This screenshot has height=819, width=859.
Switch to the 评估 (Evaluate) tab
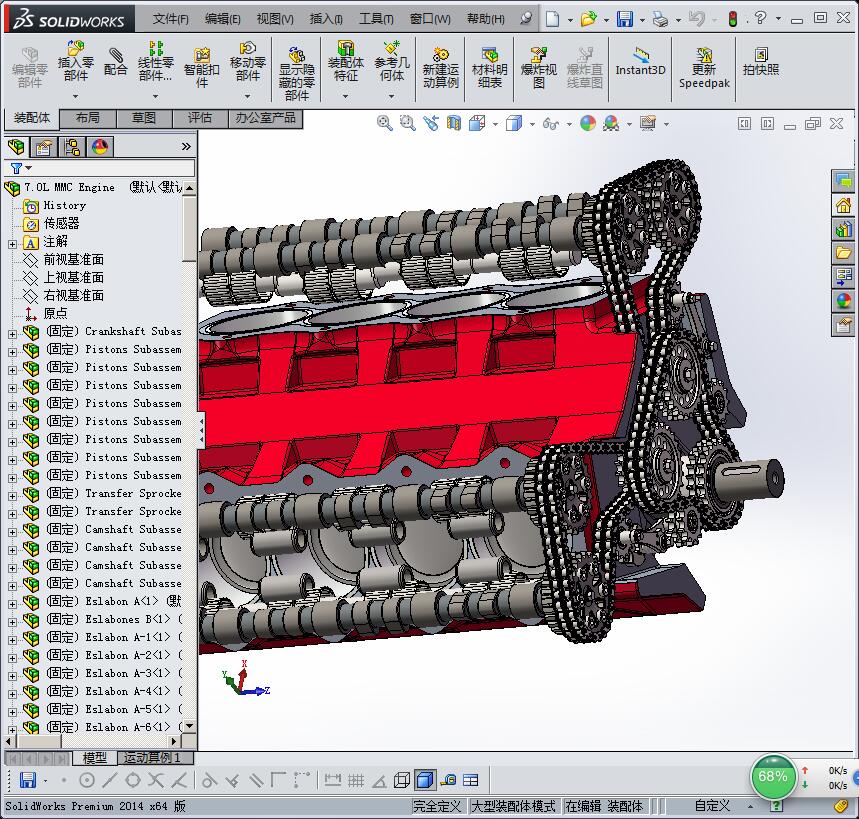coord(200,118)
